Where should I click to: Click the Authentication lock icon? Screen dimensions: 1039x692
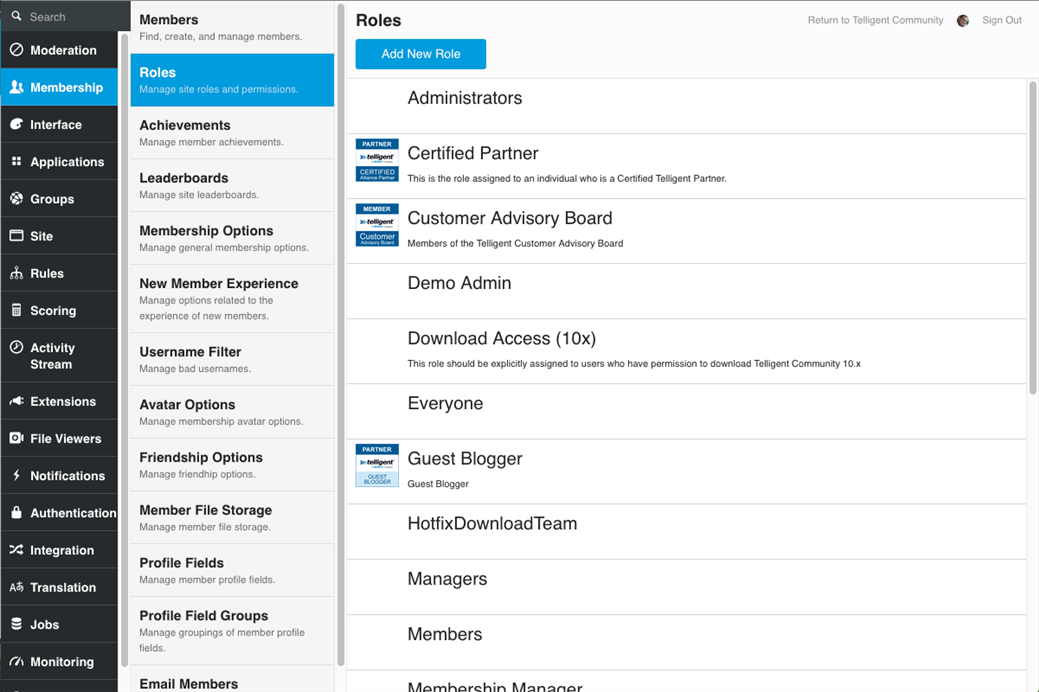click(17, 512)
